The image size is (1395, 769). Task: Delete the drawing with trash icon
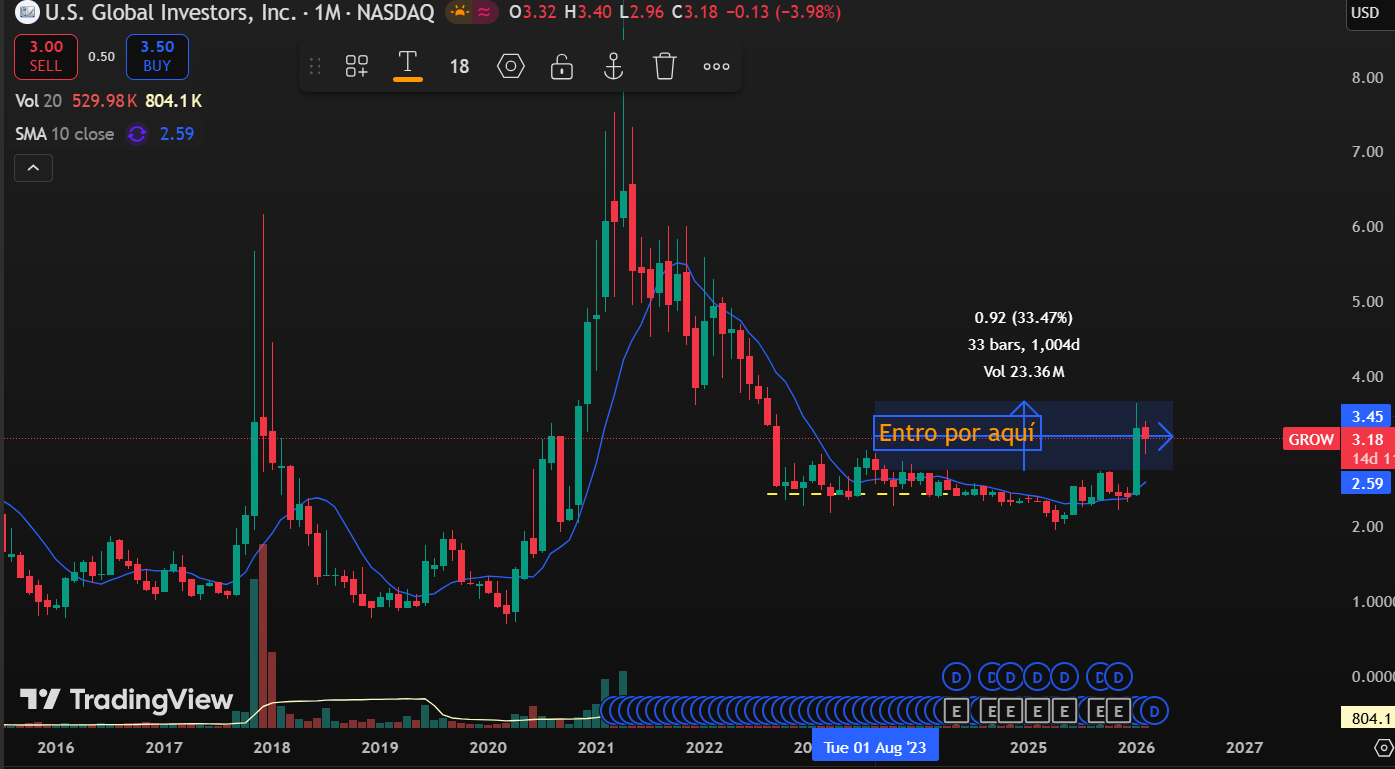(x=665, y=66)
